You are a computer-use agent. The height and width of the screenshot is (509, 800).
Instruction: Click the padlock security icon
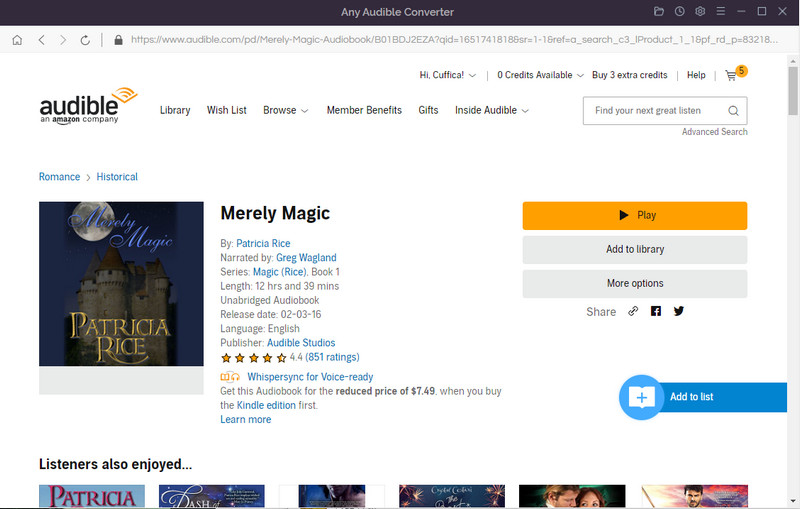coord(118,40)
